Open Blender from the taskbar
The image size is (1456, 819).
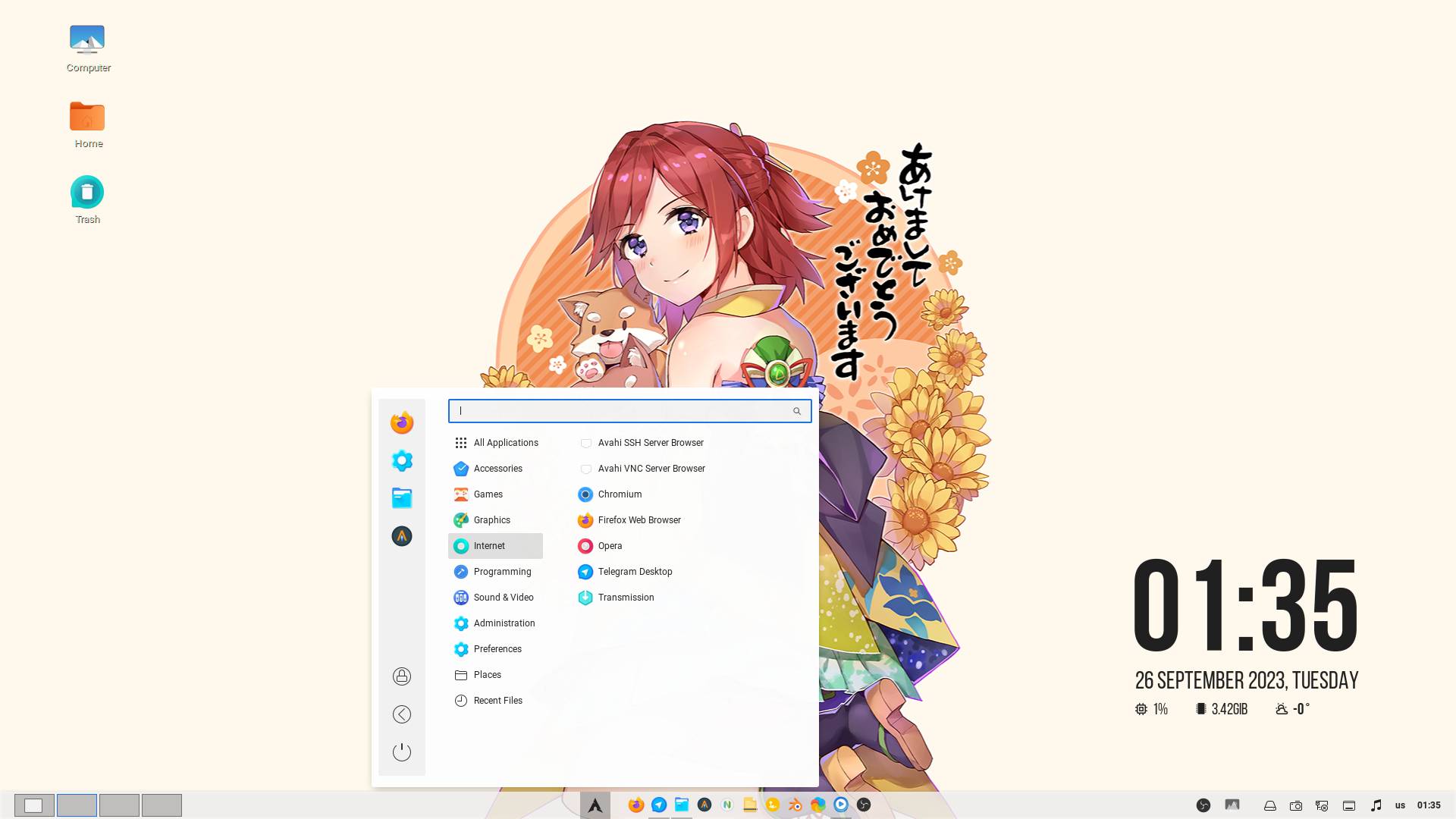[x=795, y=805]
